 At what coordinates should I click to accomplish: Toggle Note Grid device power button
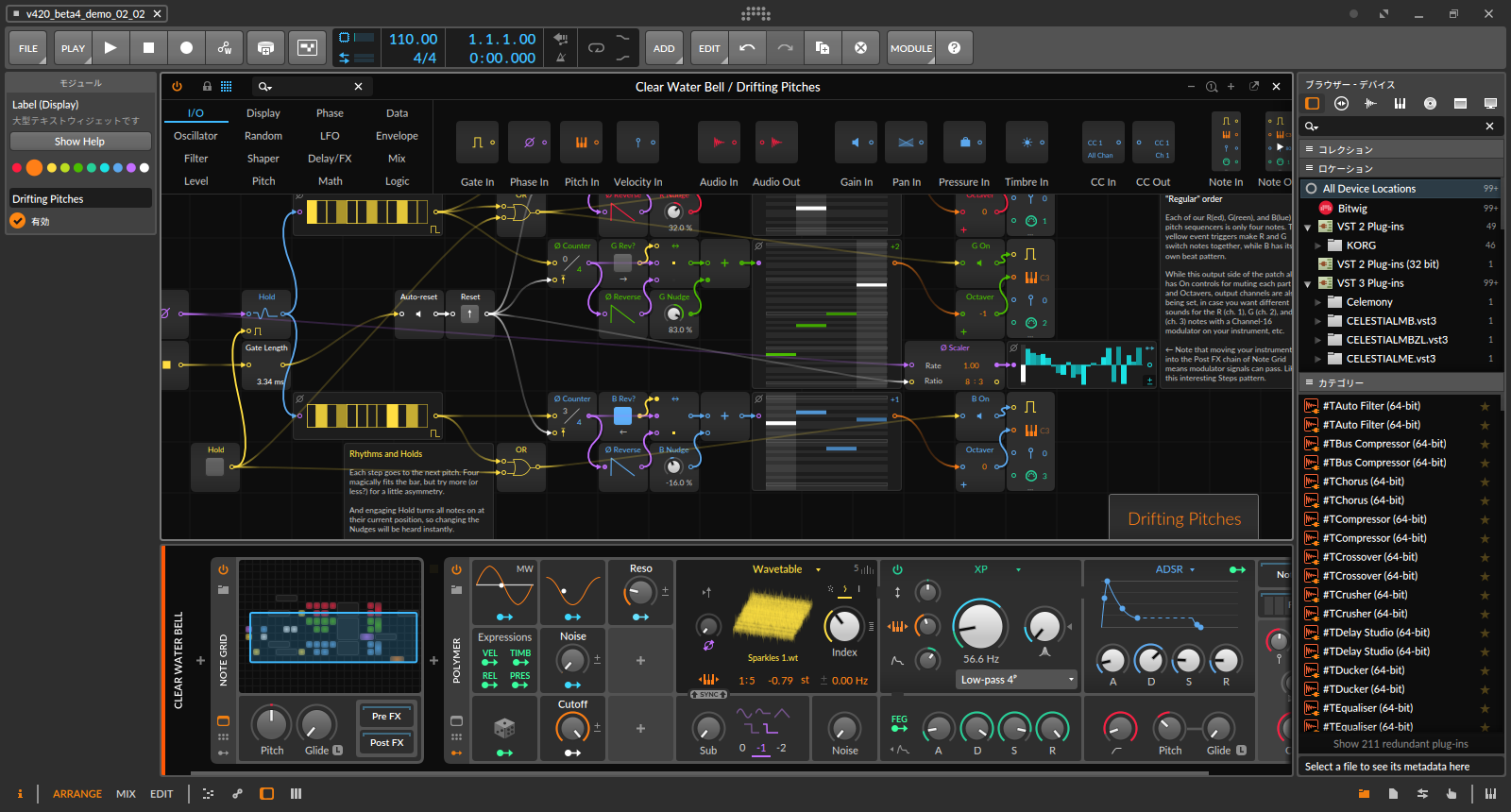coord(223,569)
